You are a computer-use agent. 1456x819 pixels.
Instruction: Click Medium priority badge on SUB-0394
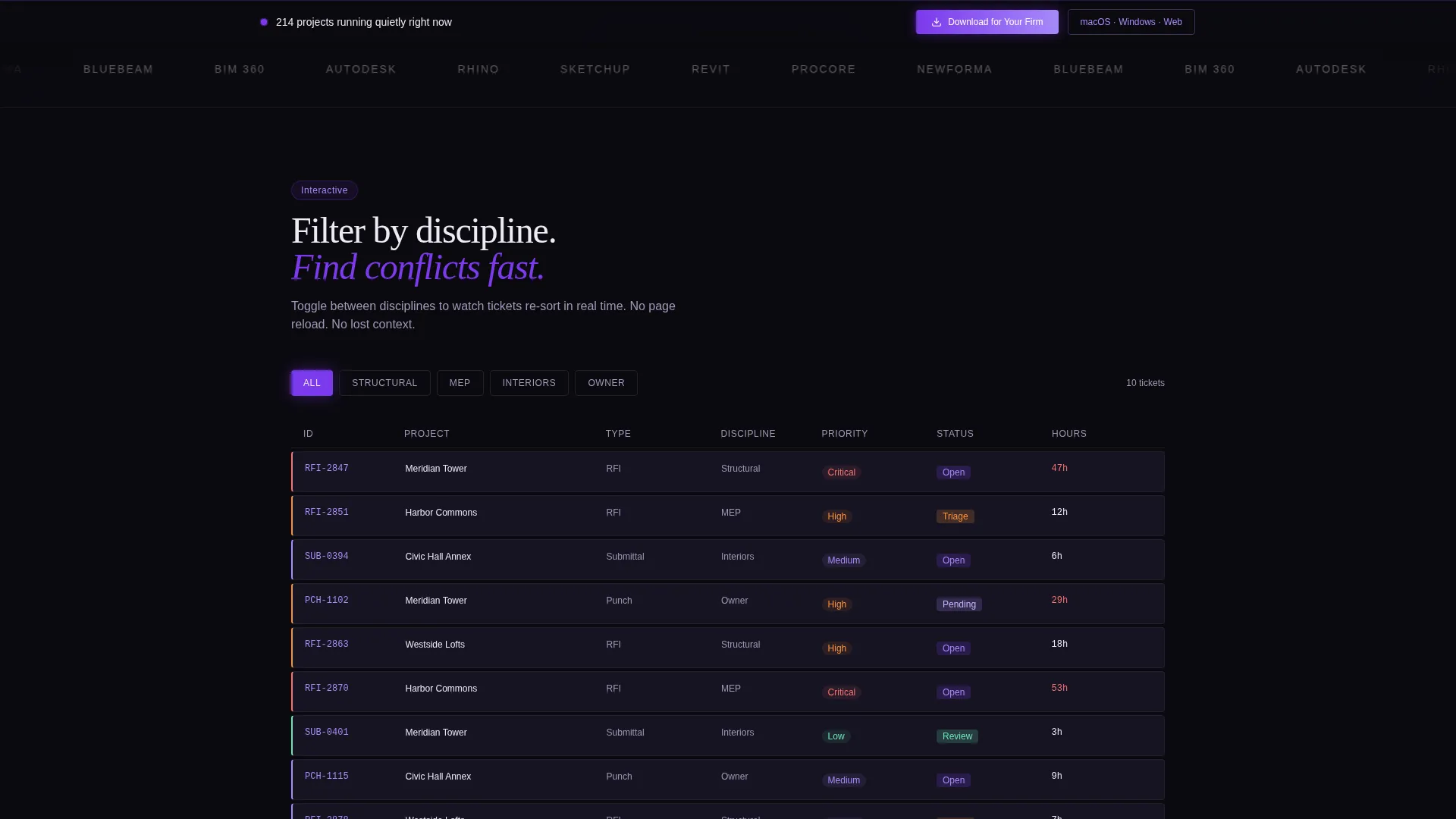[x=843, y=560]
